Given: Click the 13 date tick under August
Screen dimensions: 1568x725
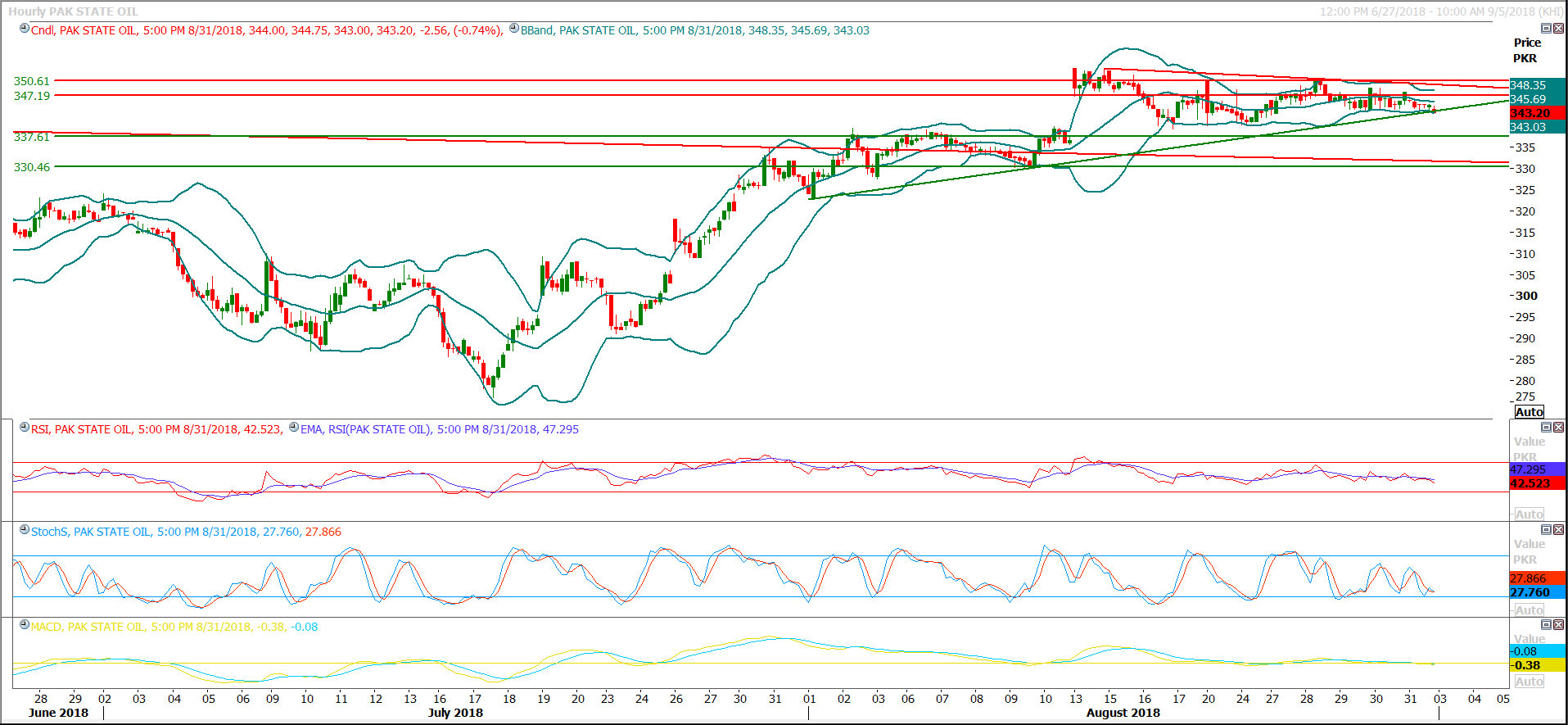Looking at the screenshot, I should click(x=1076, y=699).
